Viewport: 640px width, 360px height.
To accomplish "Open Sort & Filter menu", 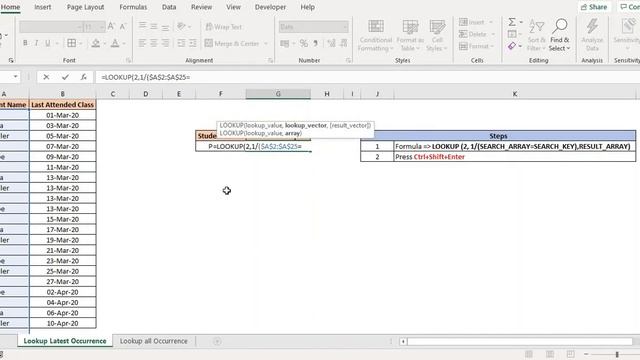I will point(536,36).
